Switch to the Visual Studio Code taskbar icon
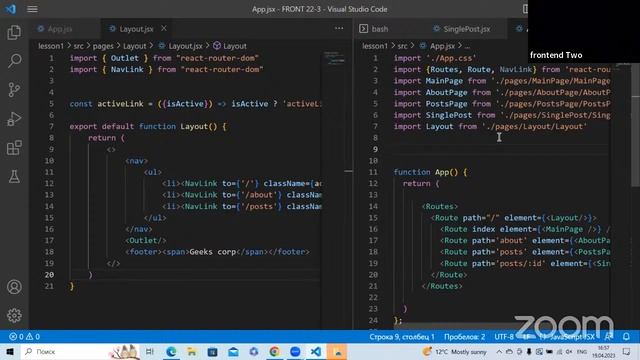640x360 pixels. click(x=316, y=351)
